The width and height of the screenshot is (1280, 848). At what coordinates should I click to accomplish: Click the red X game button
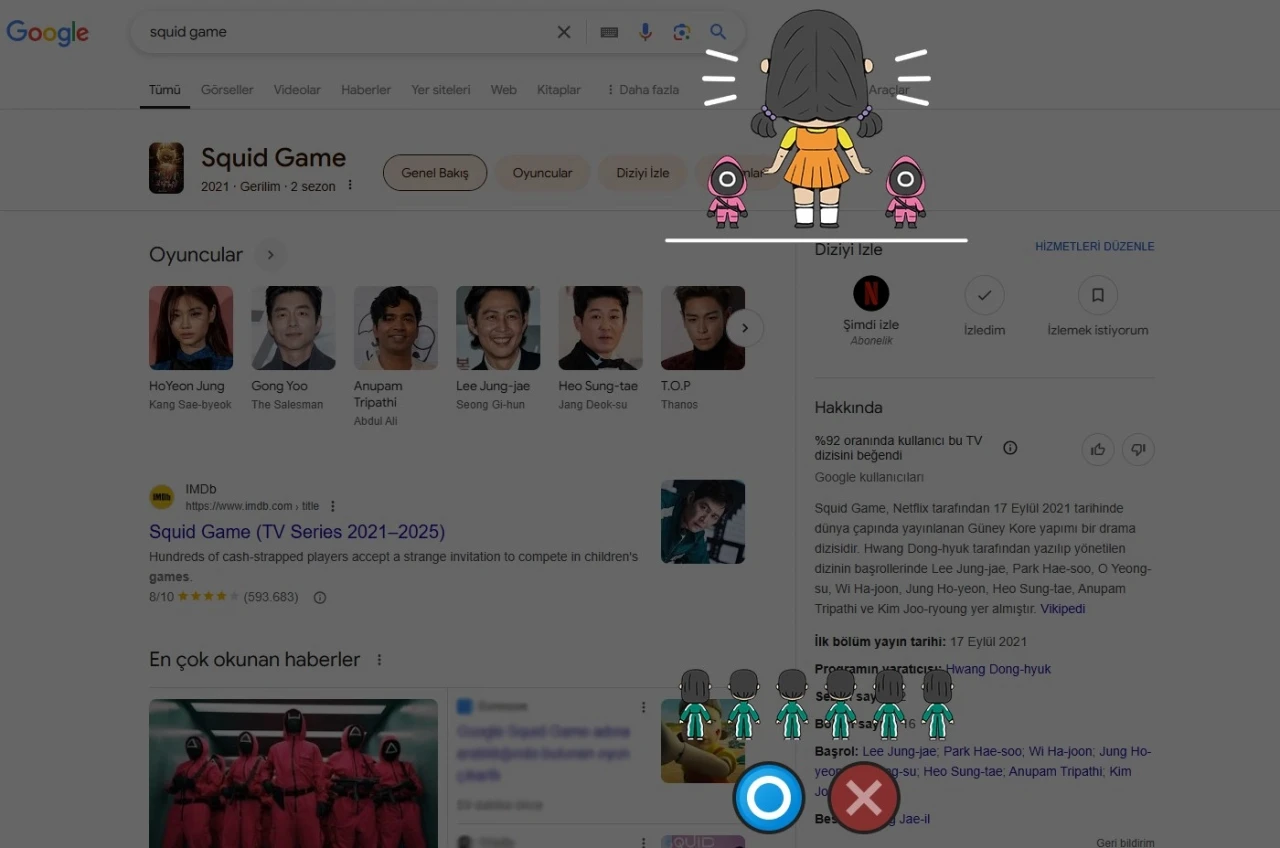(864, 797)
